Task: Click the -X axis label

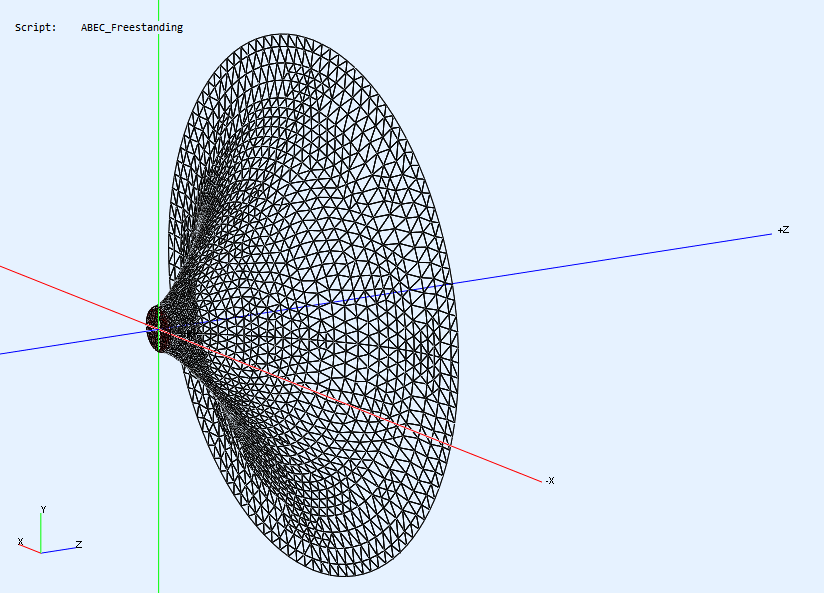Action: click(549, 480)
